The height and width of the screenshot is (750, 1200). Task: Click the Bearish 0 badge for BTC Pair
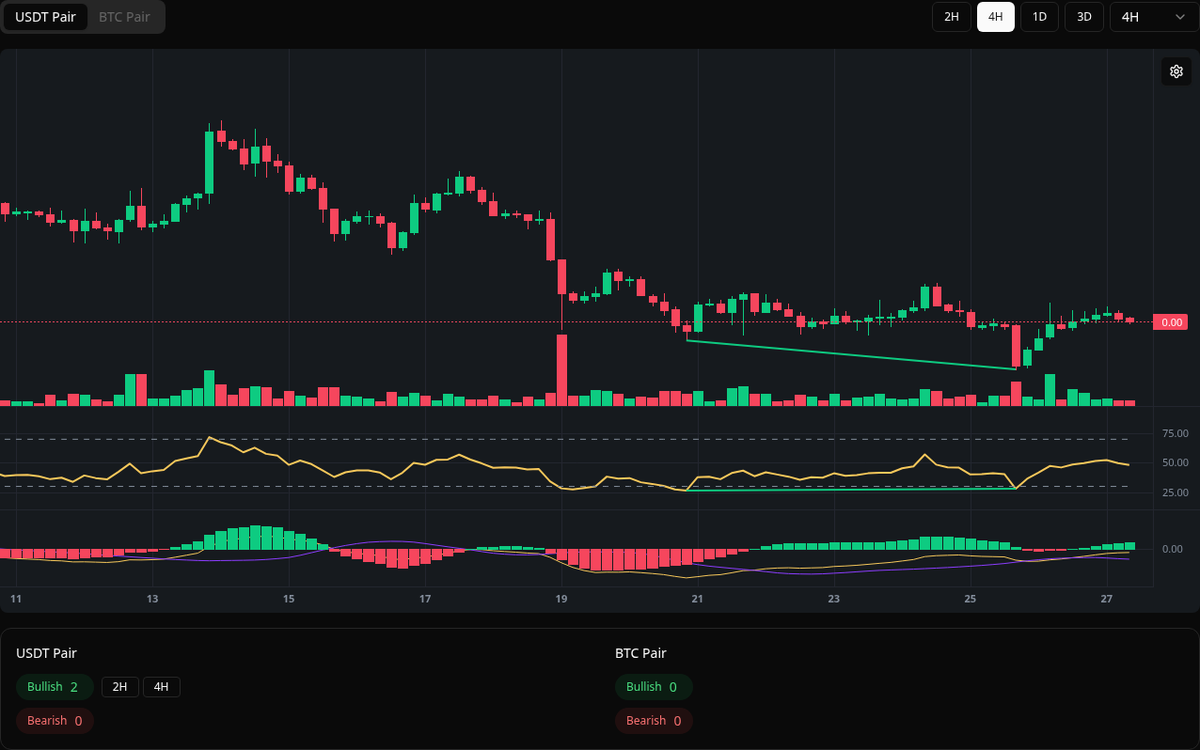[x=653, y=720]
